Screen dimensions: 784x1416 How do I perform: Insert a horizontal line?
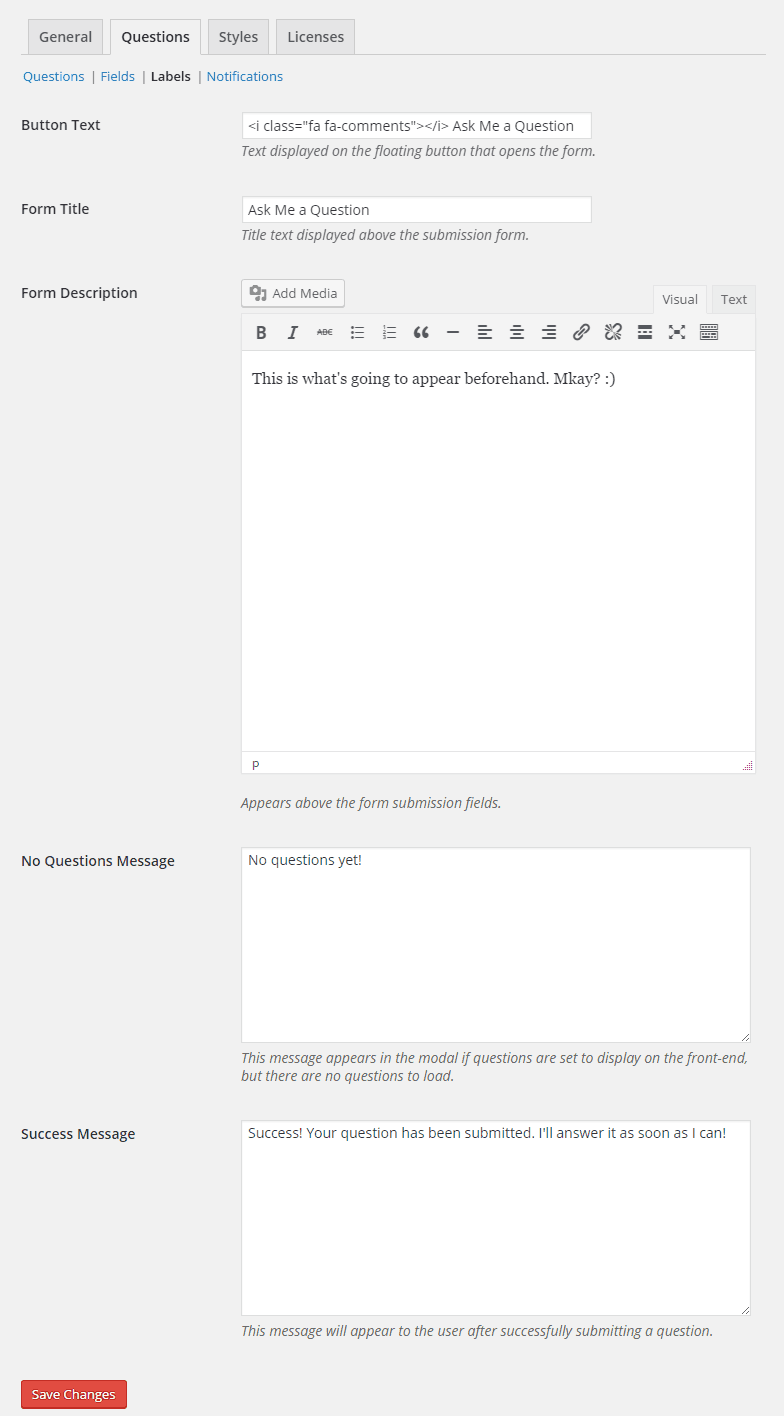(453, 333)
